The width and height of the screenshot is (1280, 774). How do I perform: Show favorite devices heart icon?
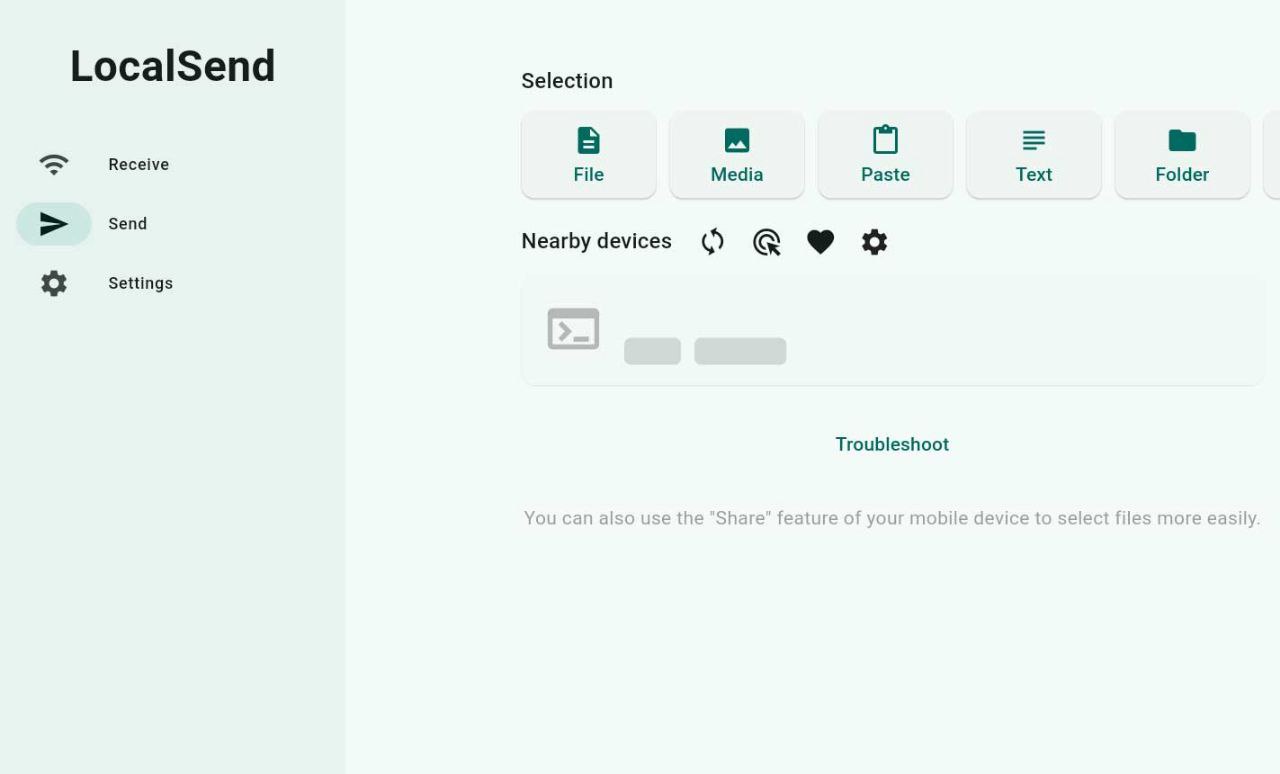[820, 242]
